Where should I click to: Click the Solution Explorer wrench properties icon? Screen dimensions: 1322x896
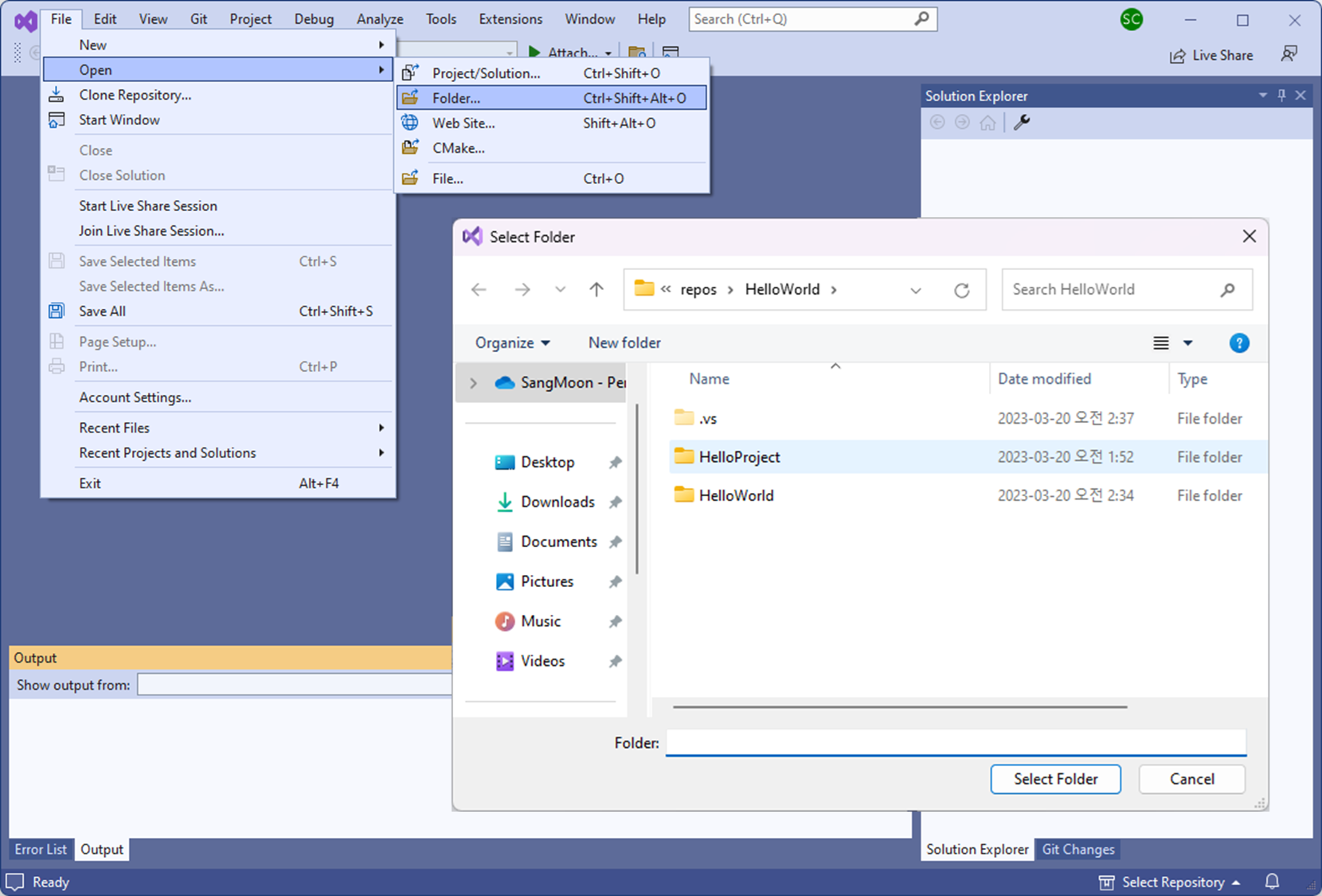pos(1022,122)
